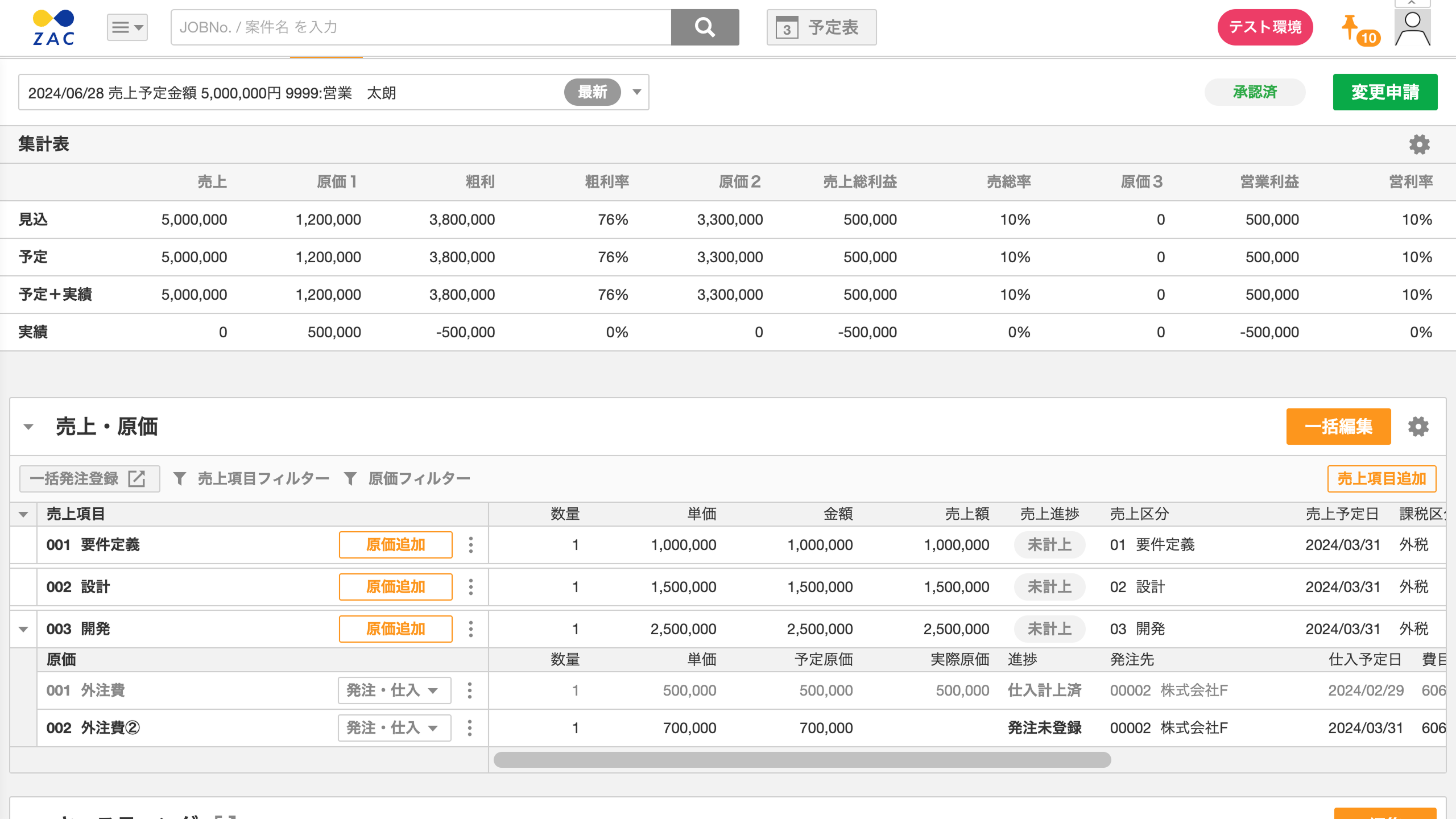
Task: Run search with the magnifier icon
Action: point(705,27)
